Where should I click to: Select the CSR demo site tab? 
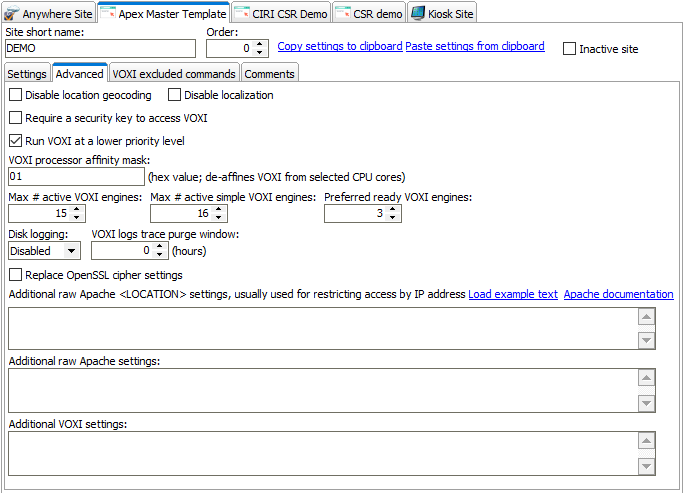pos(369,13)
